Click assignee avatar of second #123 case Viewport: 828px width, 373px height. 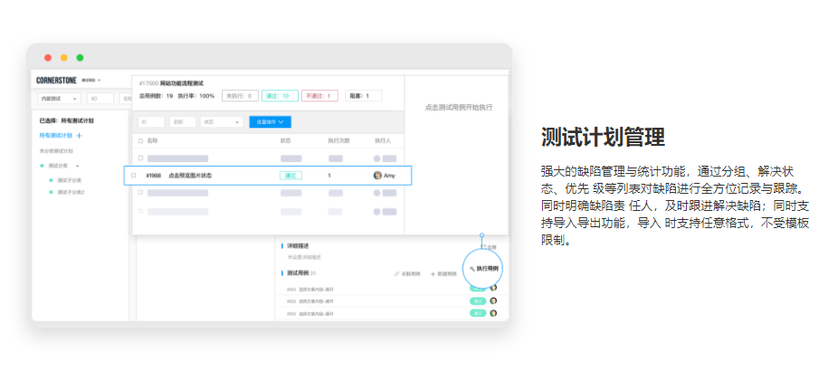pyautogui.click(x=493, y=301)
